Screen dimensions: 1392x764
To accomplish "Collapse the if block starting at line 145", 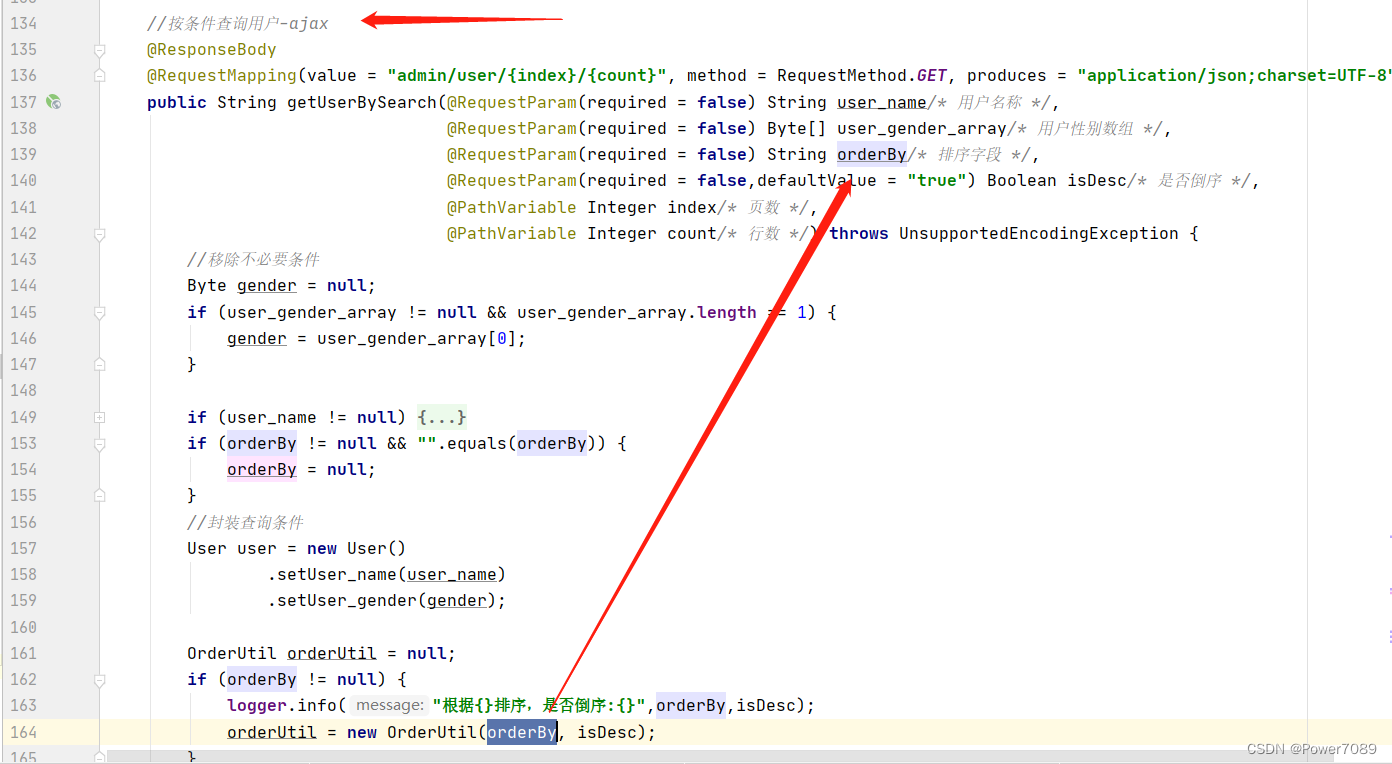I will [x=98, y=312].
